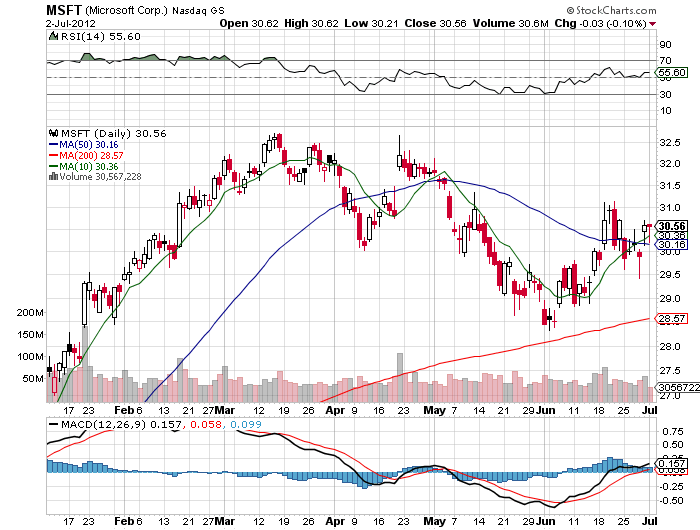The width and height of the screenshot is (700, 530).
Task: Click the 200M volume axis label
Action: 30,313
